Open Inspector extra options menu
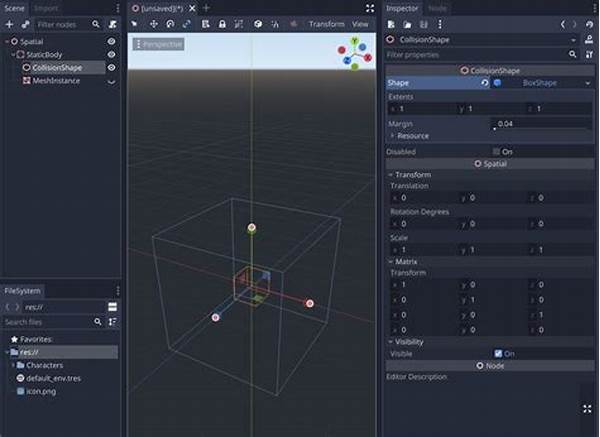The height and width of the screenshot is (437, 600). [x=440, y=24]
